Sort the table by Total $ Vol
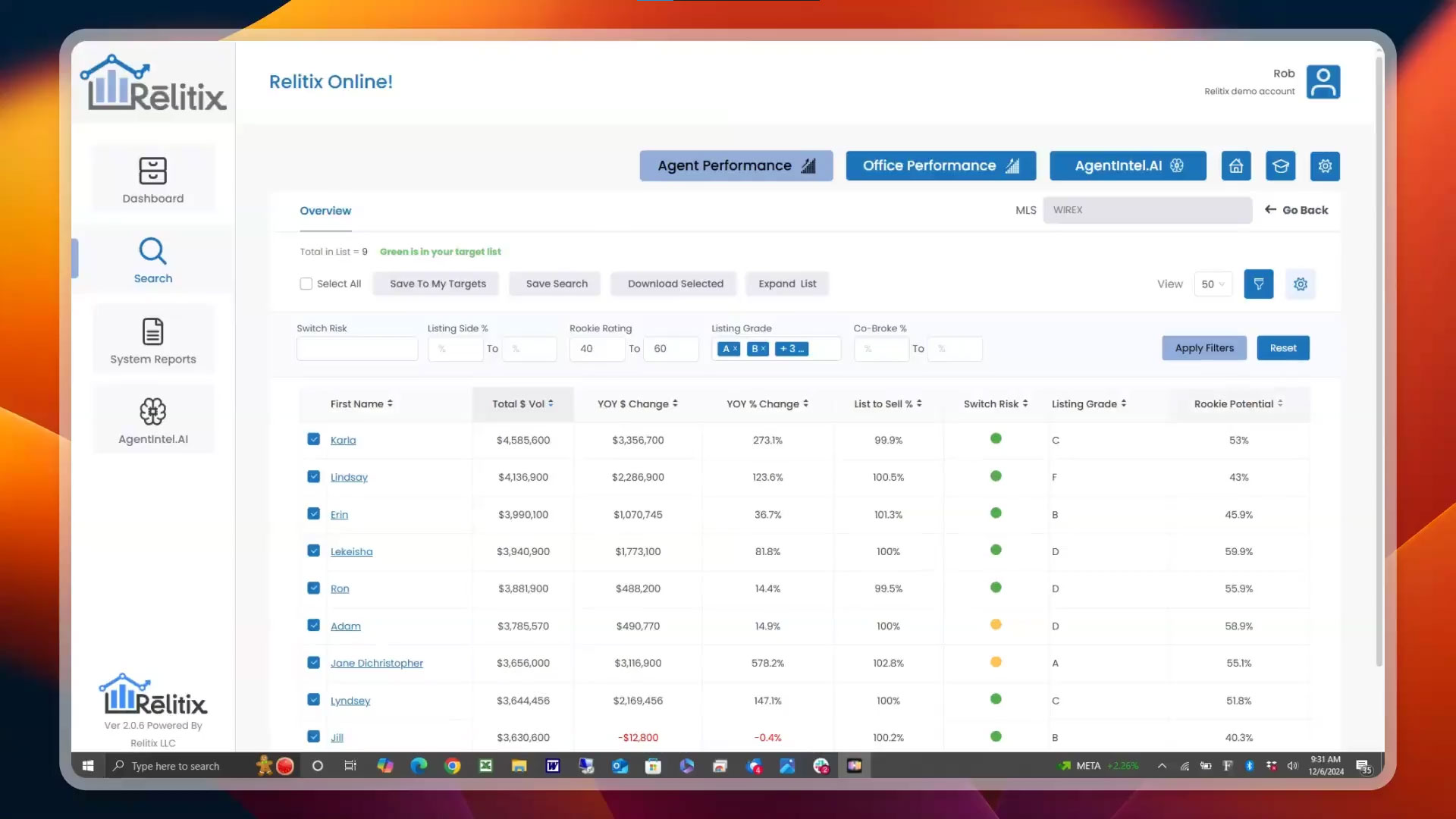The image size is (1456, 819). [x=522, y=403]
